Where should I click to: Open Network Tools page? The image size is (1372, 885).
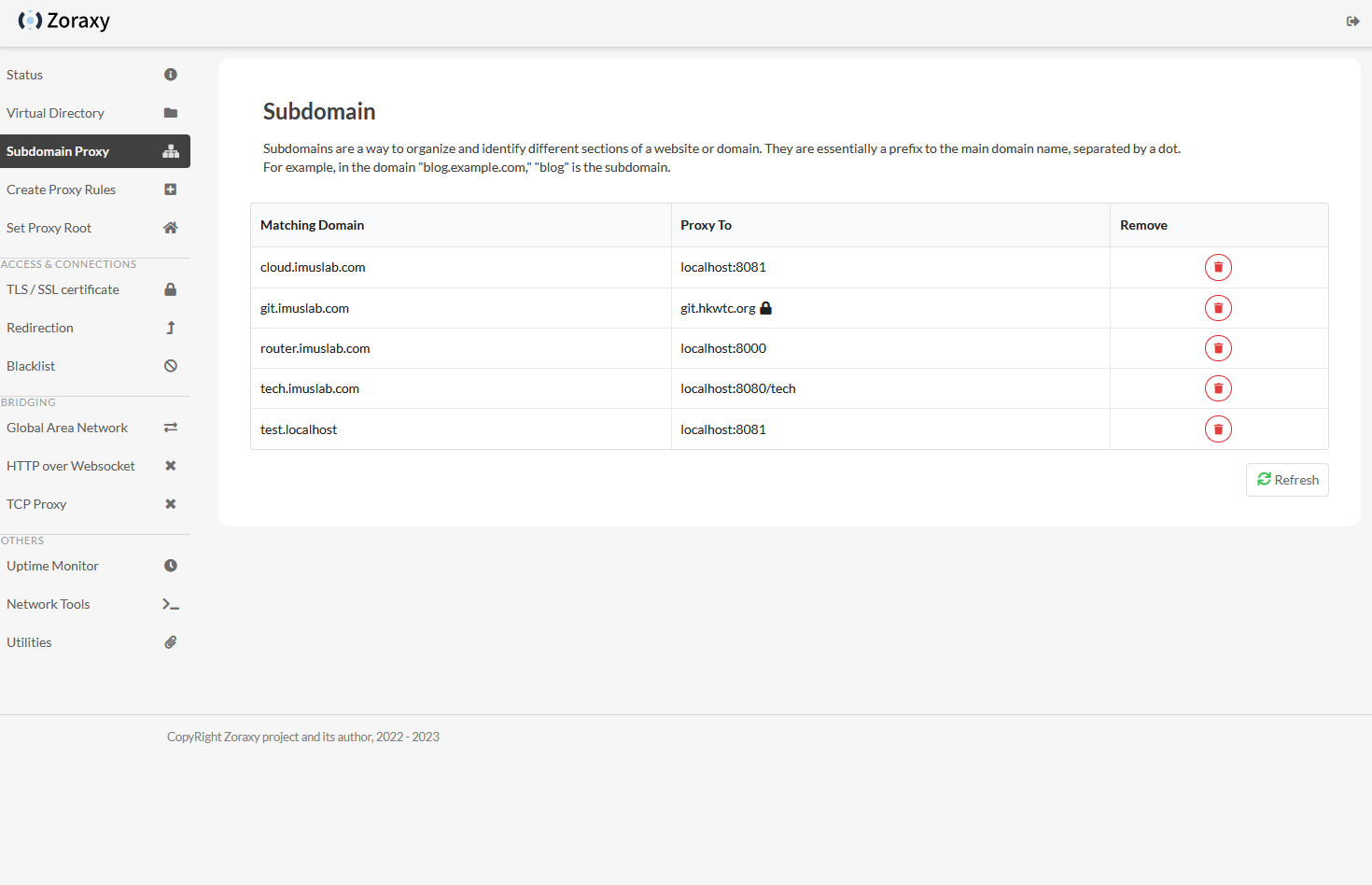[94, 604]
